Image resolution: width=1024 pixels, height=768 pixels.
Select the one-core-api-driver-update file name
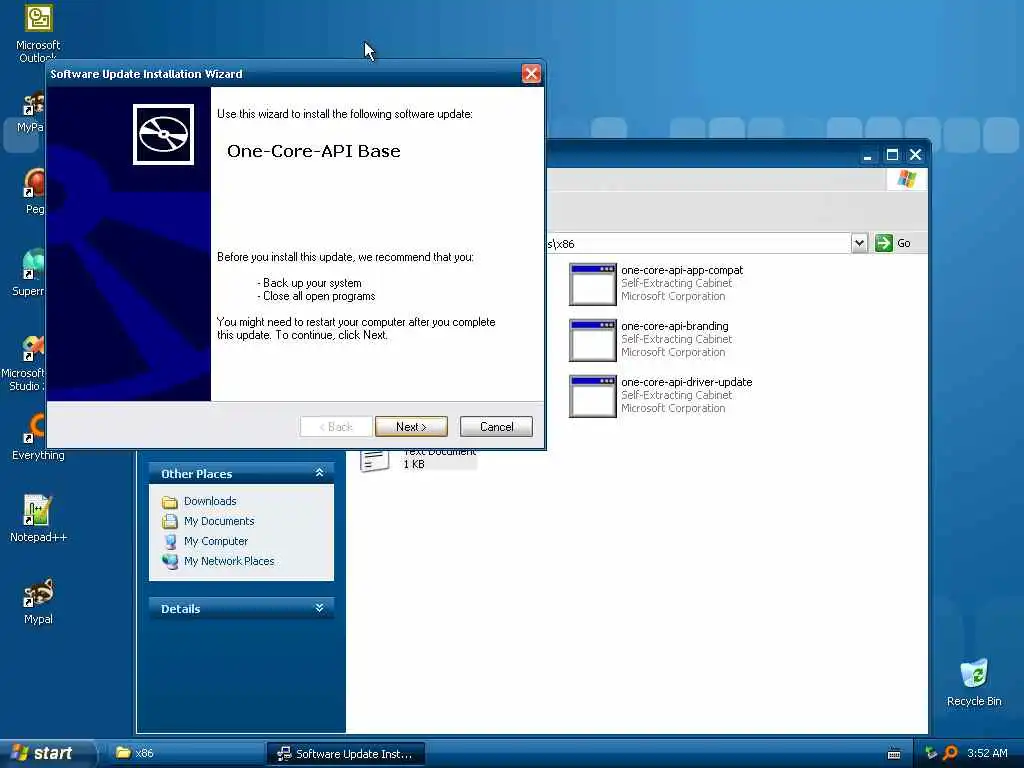coord(686,382)
